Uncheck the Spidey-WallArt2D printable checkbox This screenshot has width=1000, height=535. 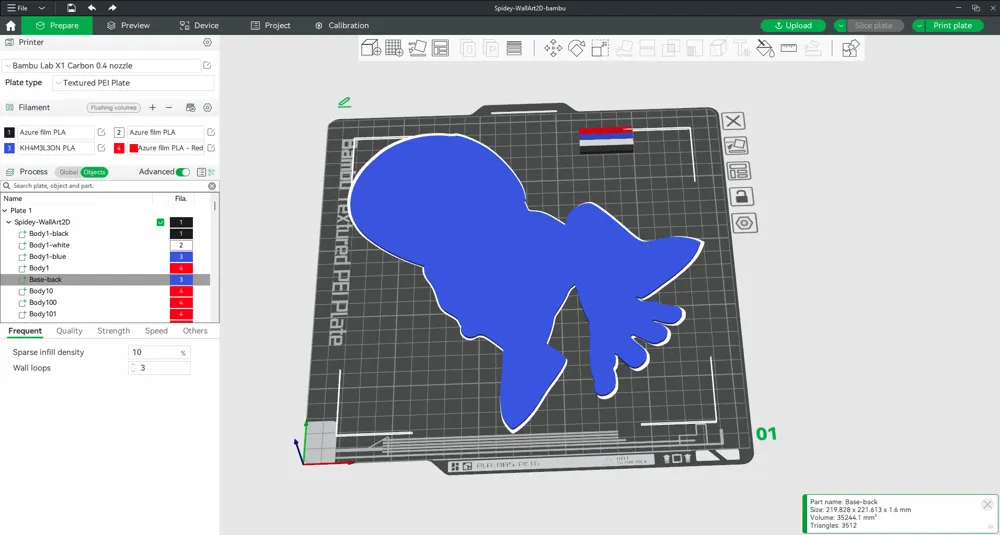[x=161, y=223]
